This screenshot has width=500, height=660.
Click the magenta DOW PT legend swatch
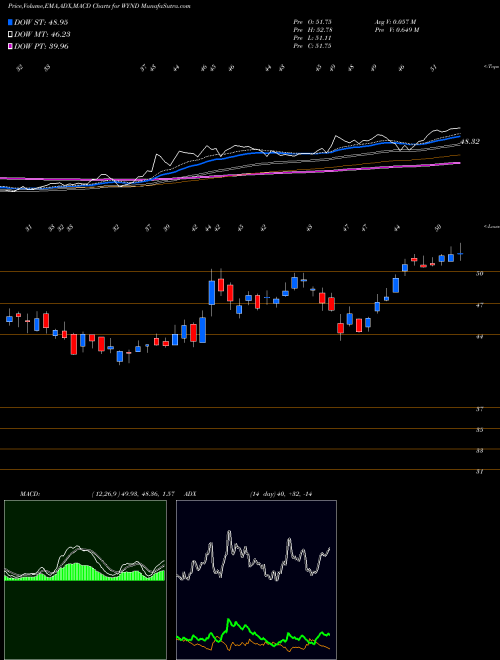[11, 46]
